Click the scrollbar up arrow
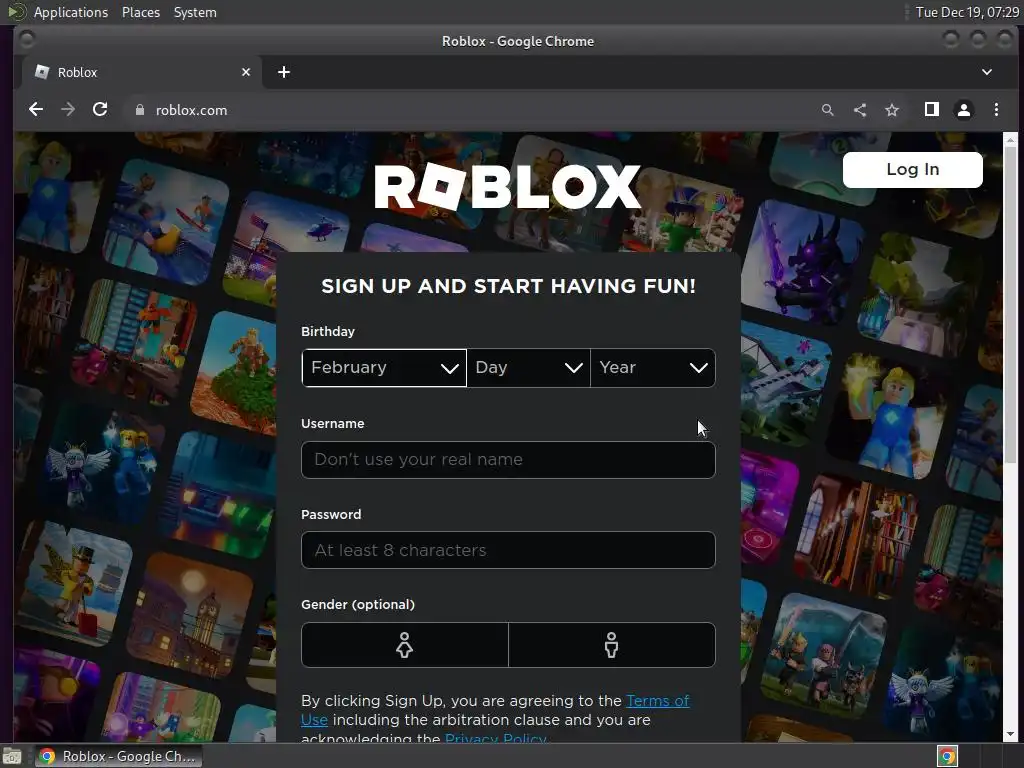 1010,140
